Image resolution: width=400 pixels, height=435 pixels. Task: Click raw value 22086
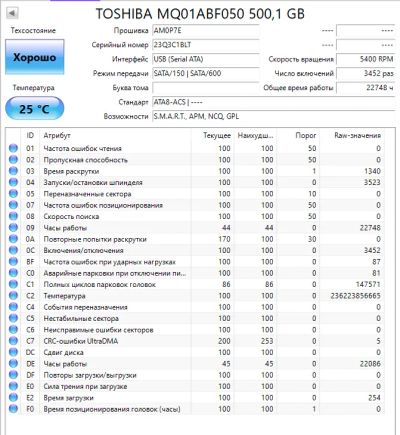click(370, 364)
